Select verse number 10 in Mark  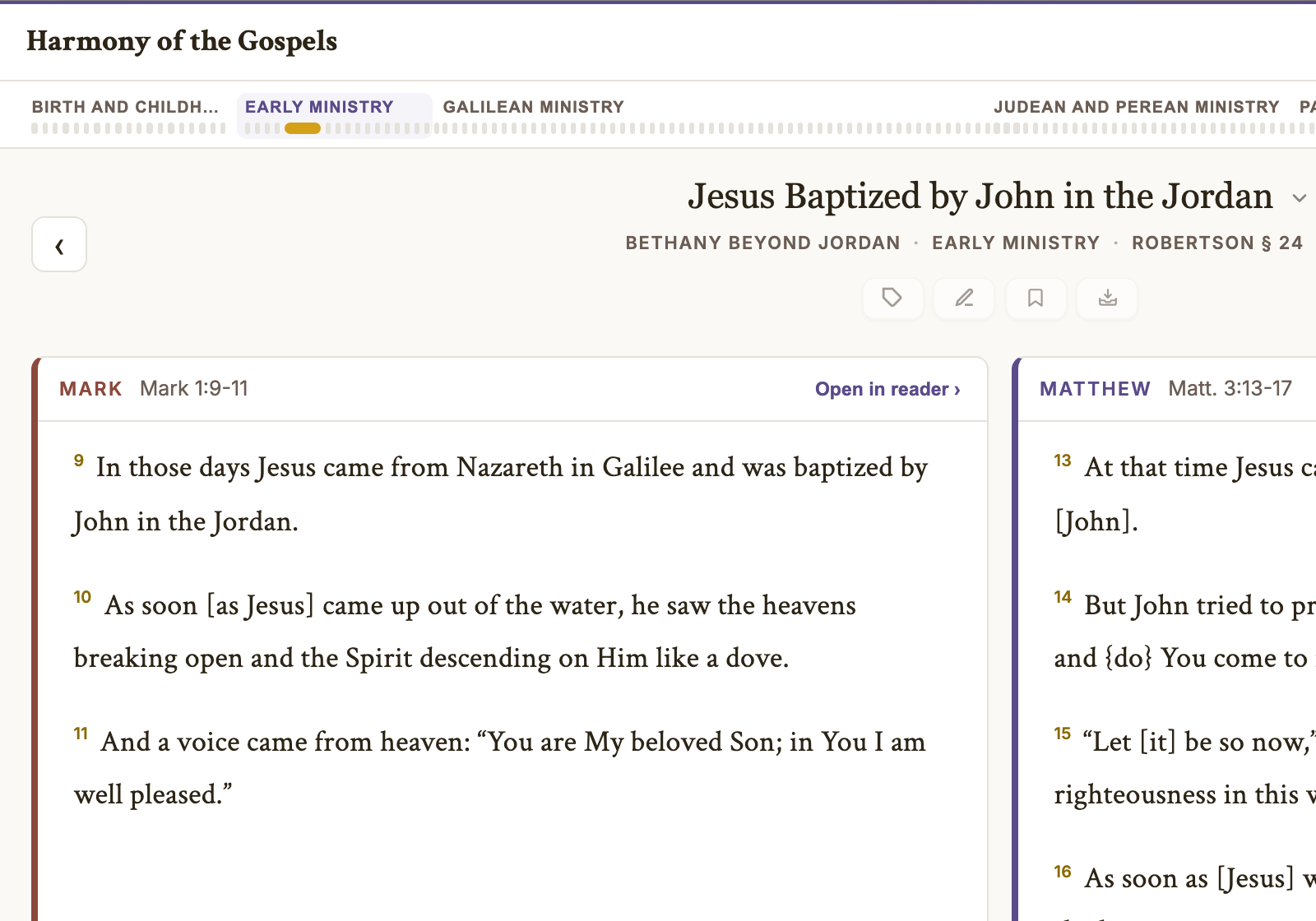[82, 597]
